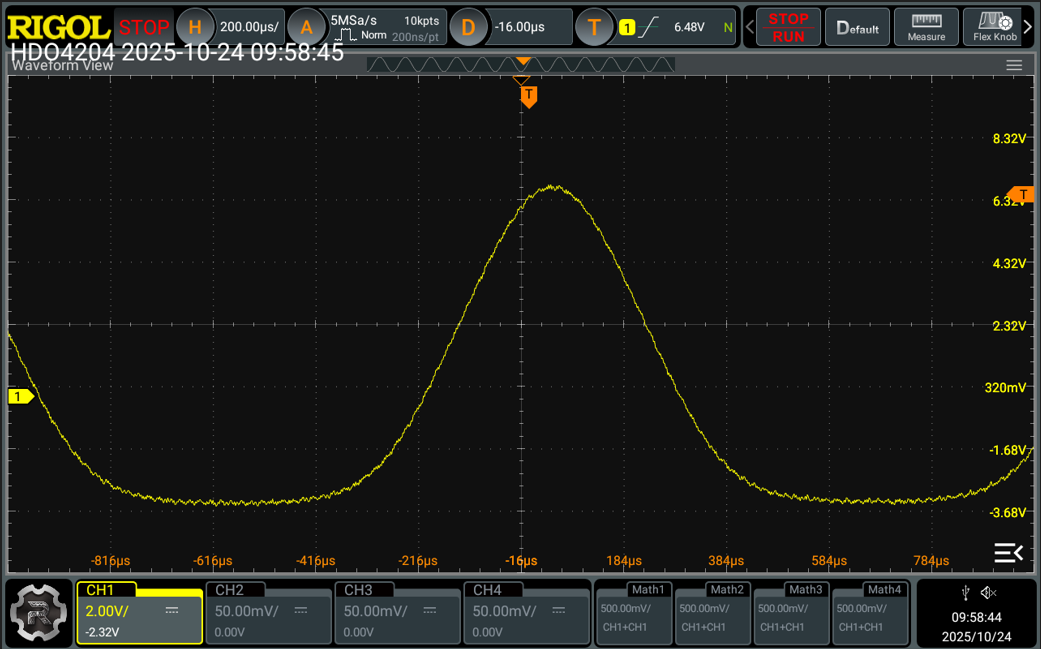Screen dimensions: 1041x649
Task: Click the RIGOL logo
Action: [58, 27]
